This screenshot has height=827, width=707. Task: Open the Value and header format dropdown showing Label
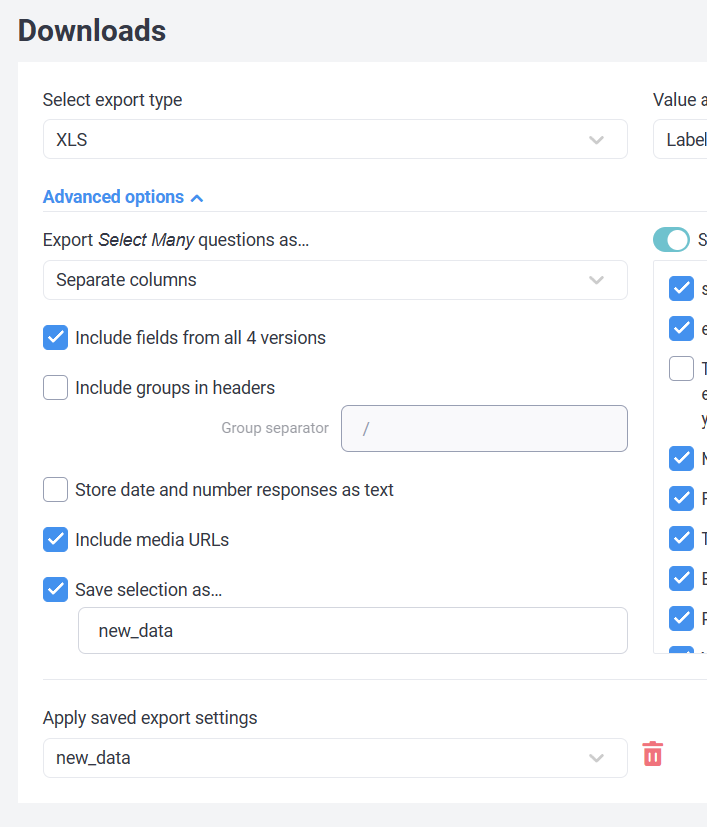[680, 140]
